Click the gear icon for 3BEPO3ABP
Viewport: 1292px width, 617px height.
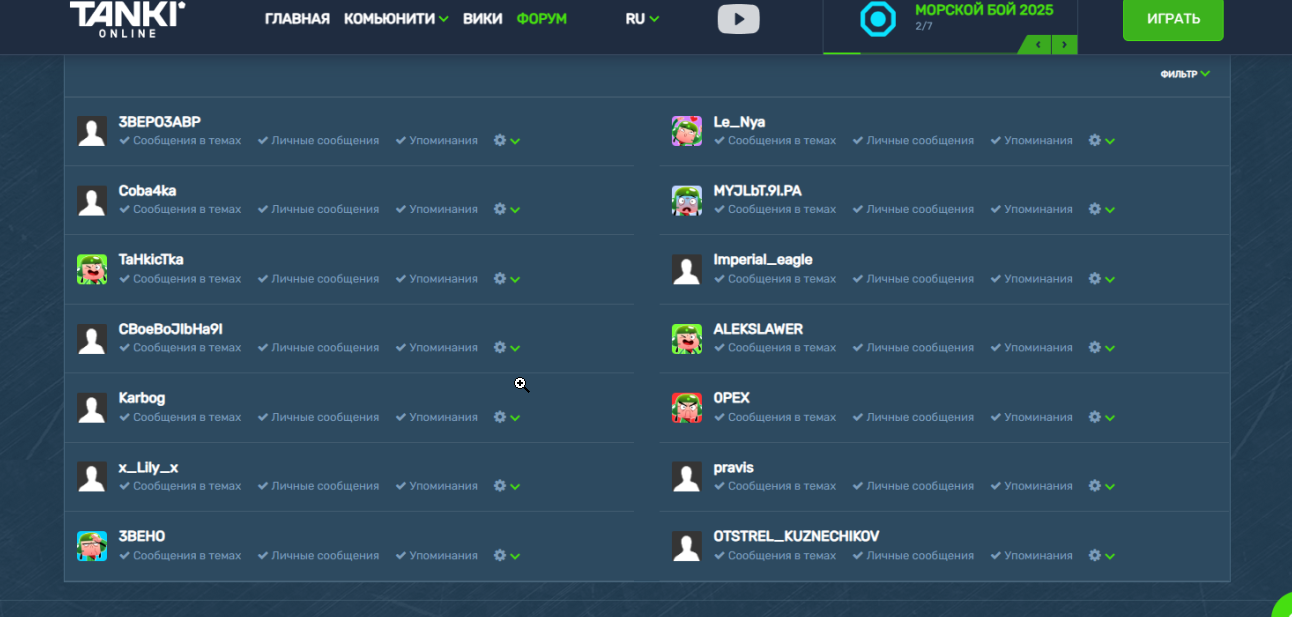click(x=500, y=140)
